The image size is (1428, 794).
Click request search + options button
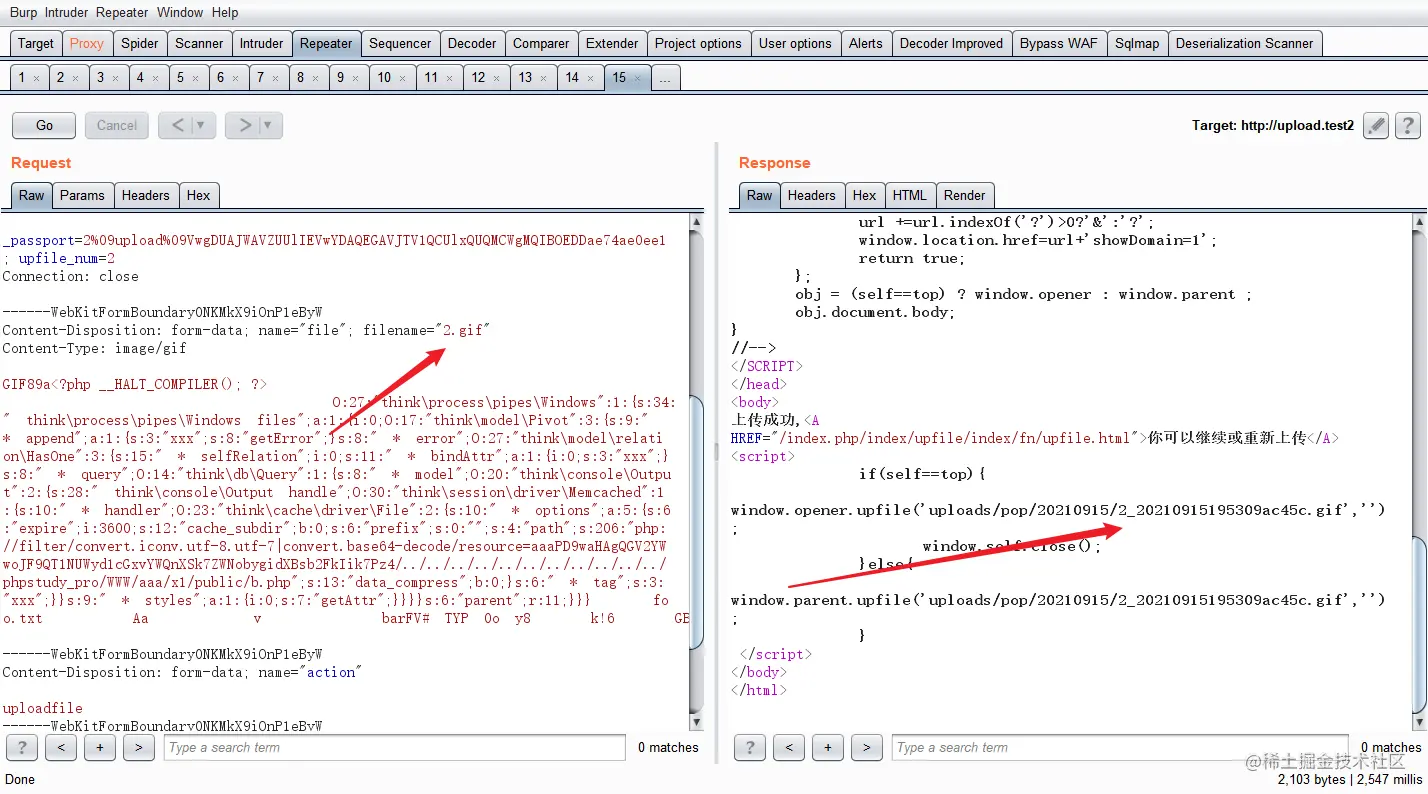(x=100, y=747)
